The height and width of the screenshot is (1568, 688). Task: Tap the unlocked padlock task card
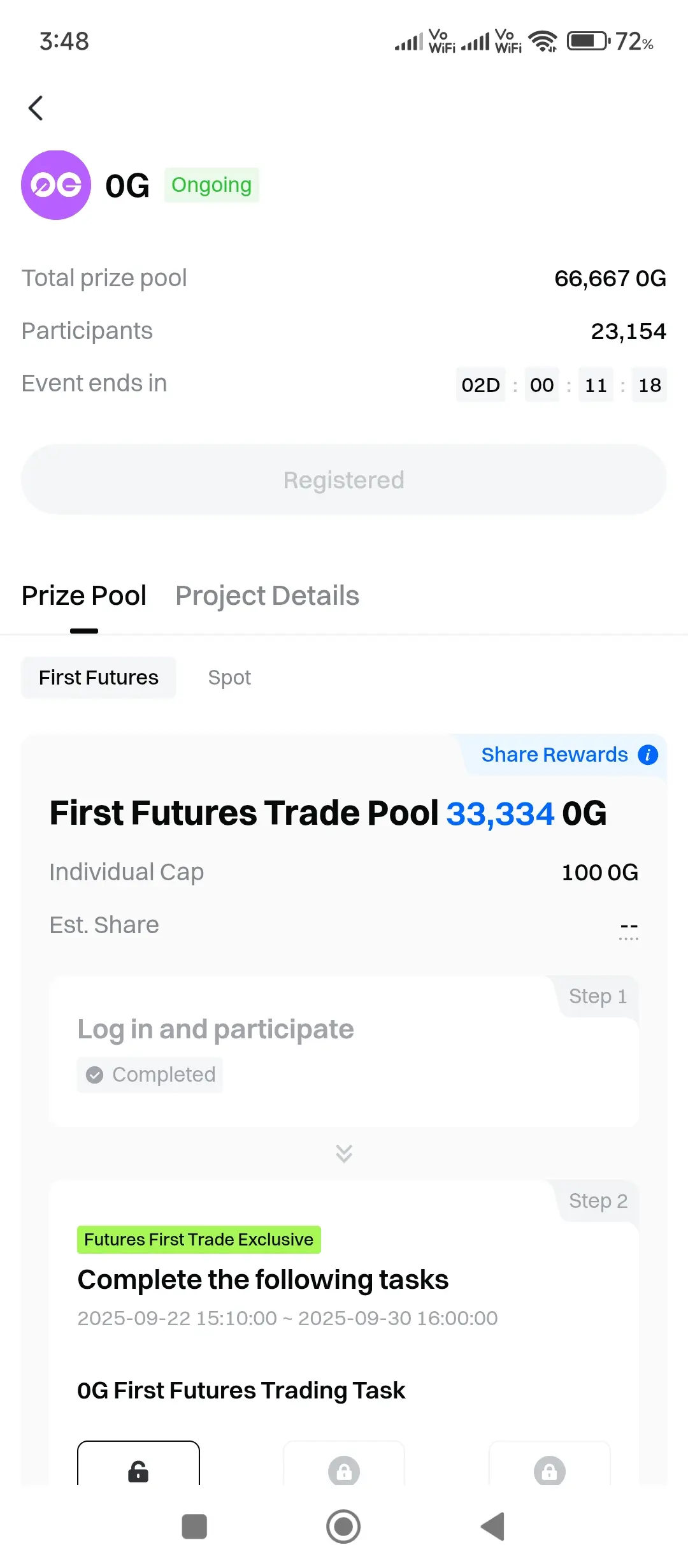point(138,1463)
